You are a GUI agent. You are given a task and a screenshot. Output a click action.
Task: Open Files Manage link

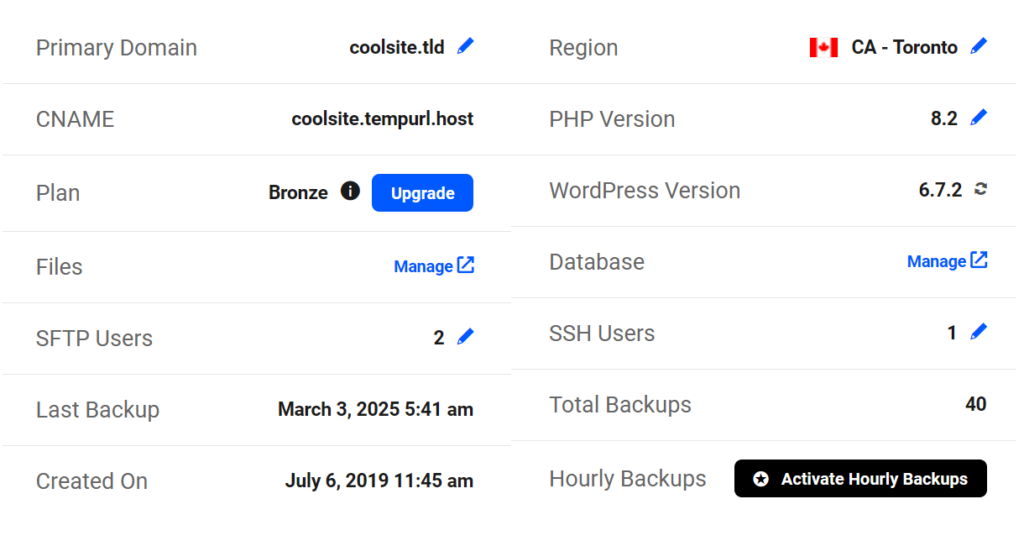tap(434, 266)
